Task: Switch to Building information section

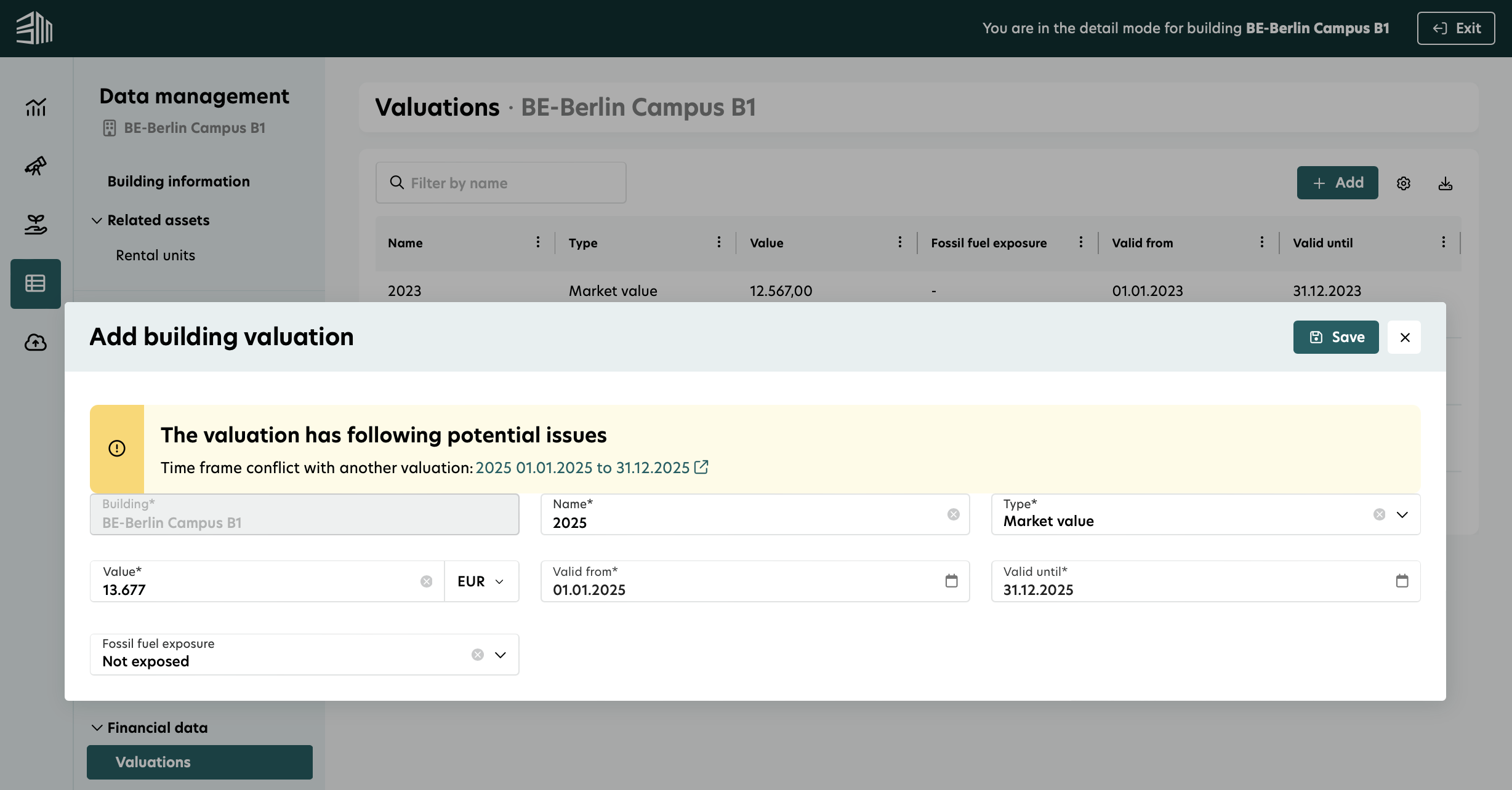Action: (179, 181)
